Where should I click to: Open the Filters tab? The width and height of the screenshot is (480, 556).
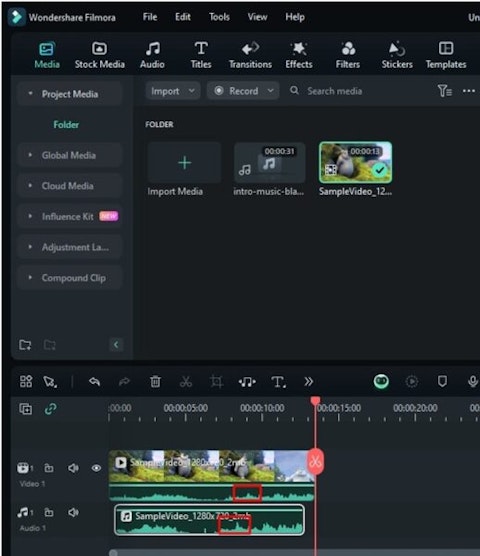tap(348, 55)
